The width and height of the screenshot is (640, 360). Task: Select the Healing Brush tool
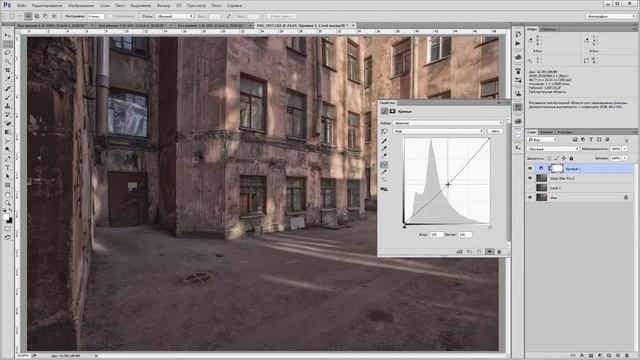click(8, 88)
